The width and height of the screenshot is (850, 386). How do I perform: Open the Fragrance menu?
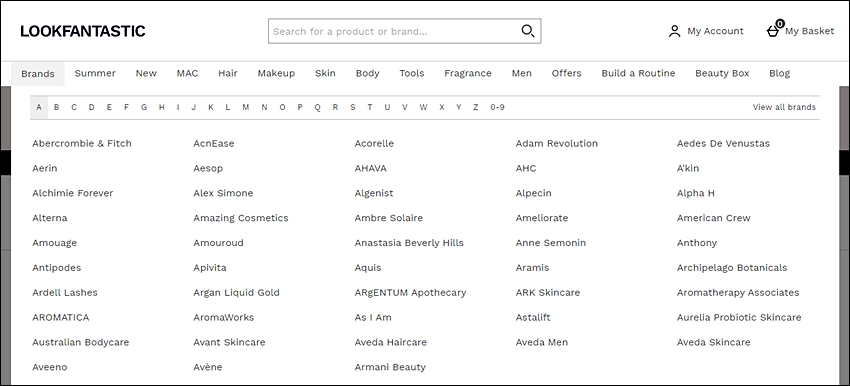[468, 73]
